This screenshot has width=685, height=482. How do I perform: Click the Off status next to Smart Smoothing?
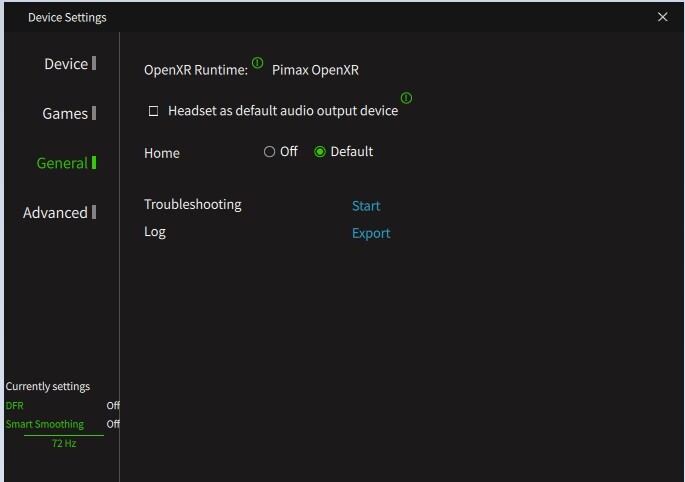[x=113, y=424]
